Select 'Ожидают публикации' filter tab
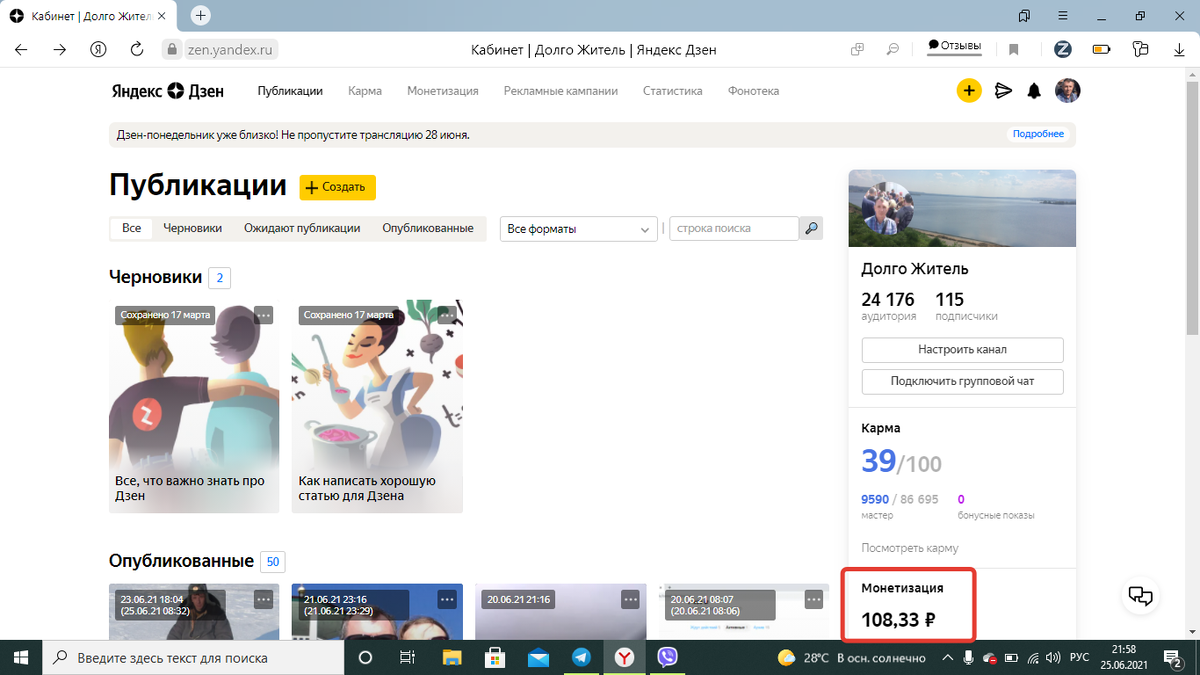 [302, 228]
